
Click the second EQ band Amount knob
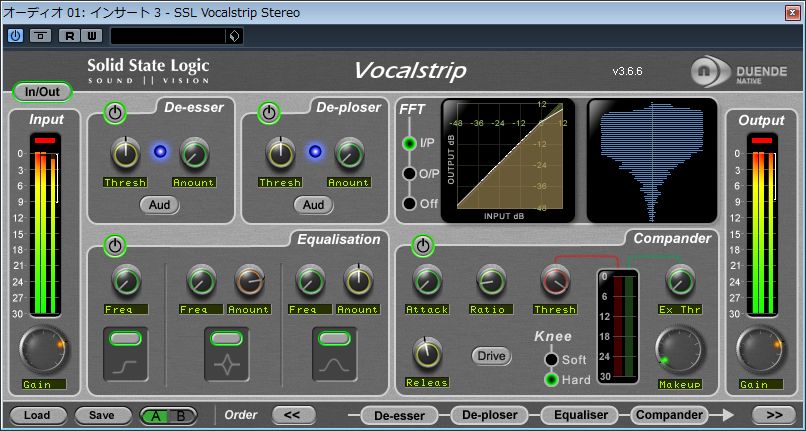(x=249, y=280)
